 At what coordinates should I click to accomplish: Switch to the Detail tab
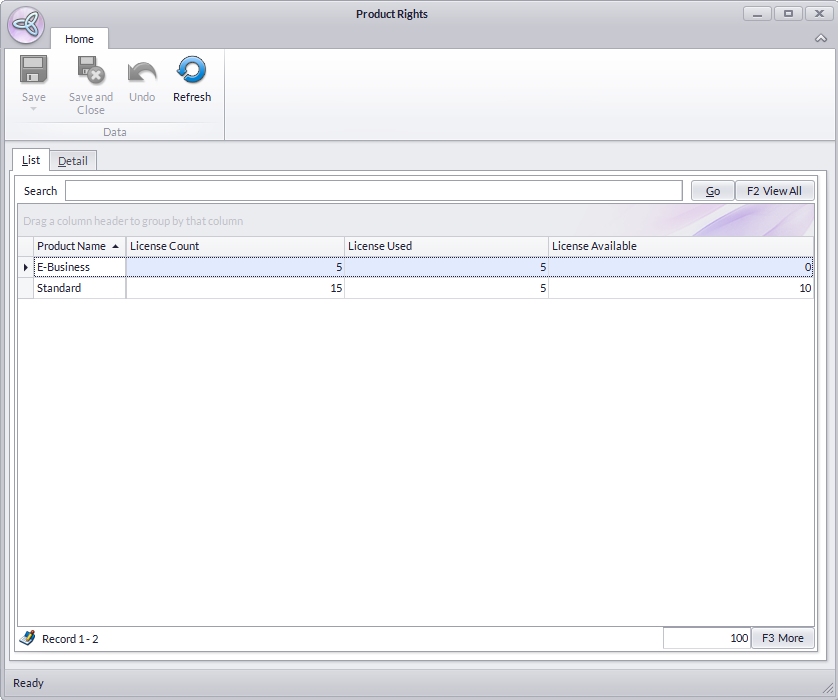[x=72, y=161]
